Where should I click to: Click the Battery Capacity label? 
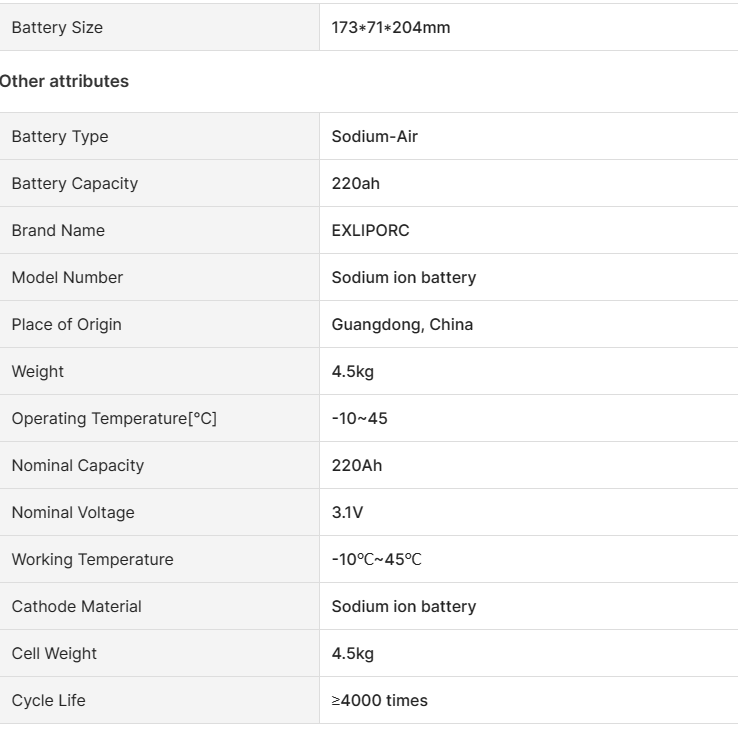pos(75,183)
